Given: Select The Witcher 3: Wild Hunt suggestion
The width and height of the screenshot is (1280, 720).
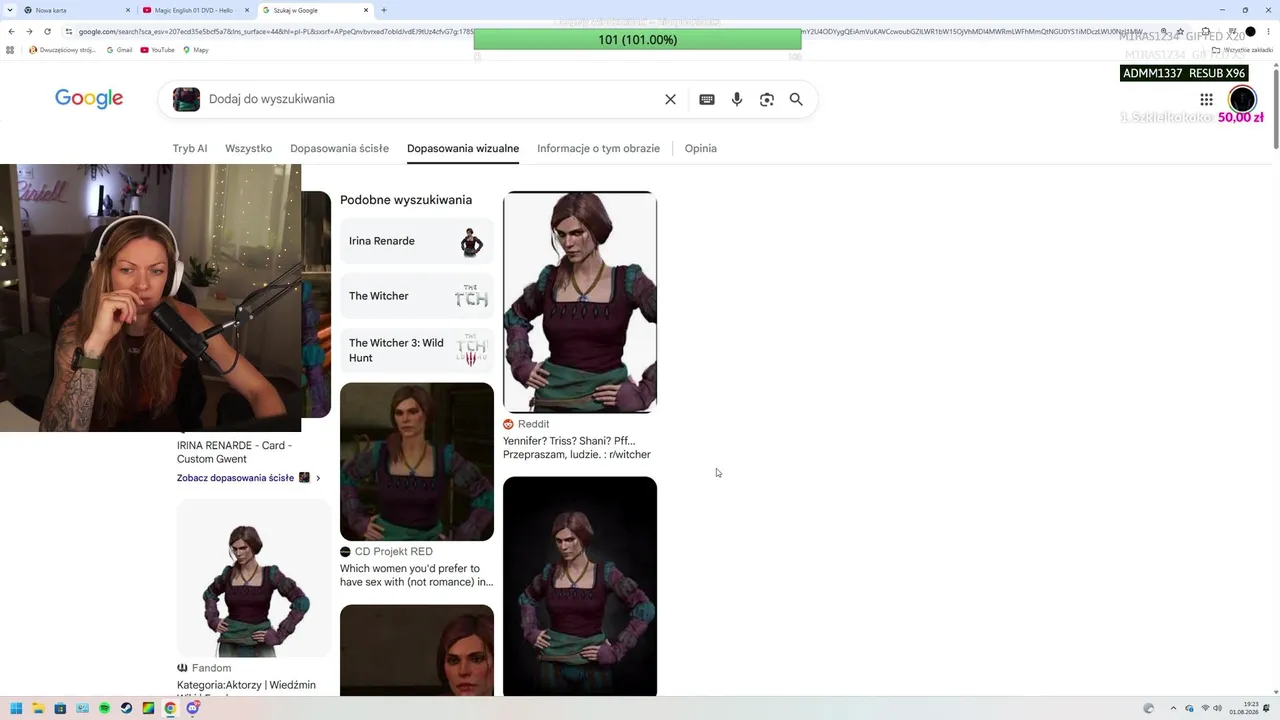Looking at the screenshot, I should (x=417, y=350).
